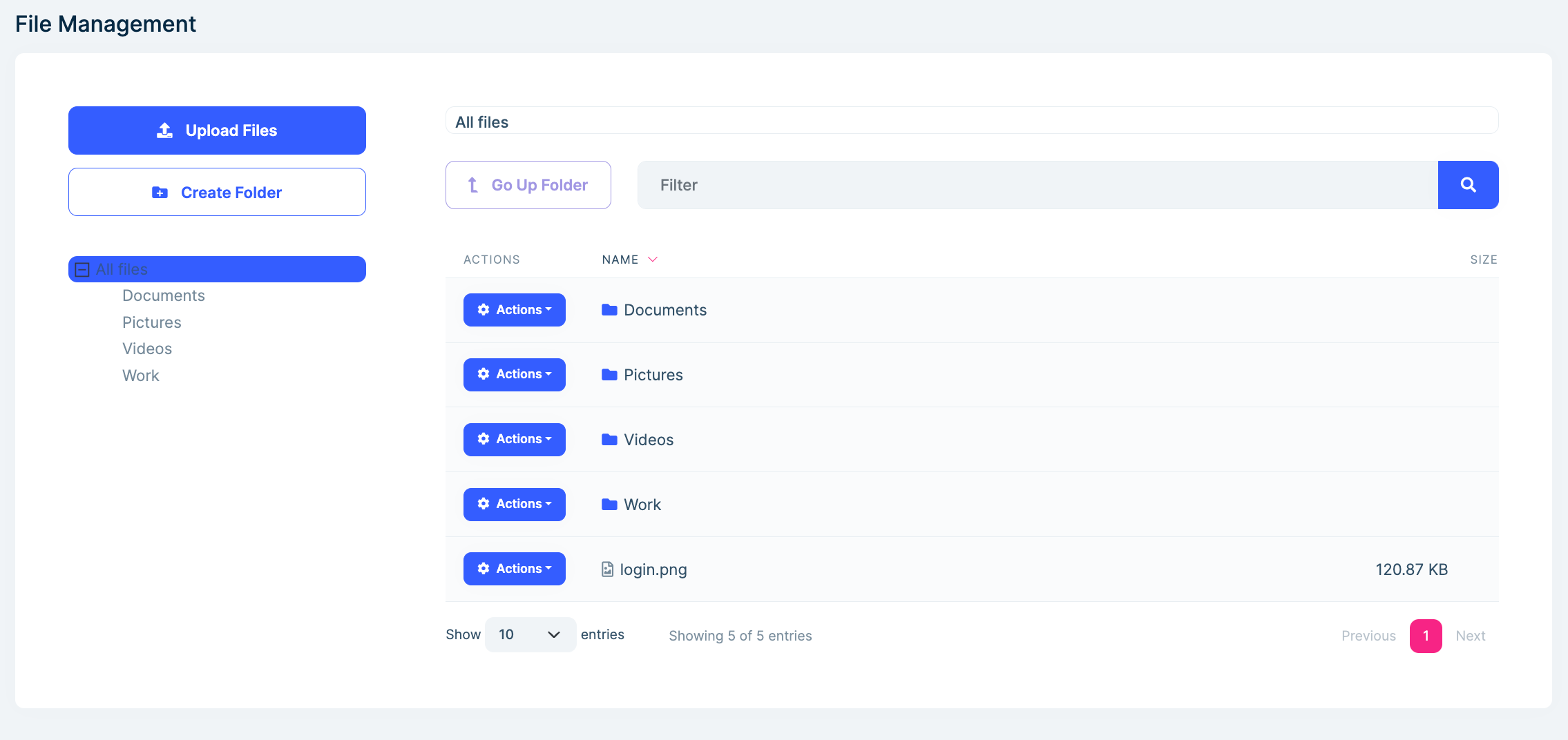The height and width of the screenshot is (740, 1568).
Task: Click the upload icon on Upload Files button
Action: 164,130
